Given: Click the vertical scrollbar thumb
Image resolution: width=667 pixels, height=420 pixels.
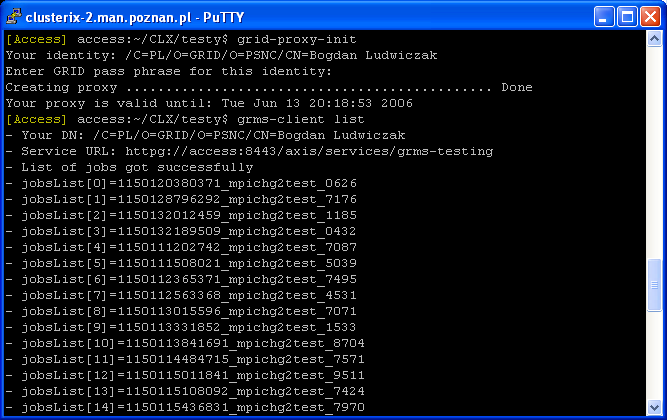Looking at the screenshot, I should pos(654,285).
